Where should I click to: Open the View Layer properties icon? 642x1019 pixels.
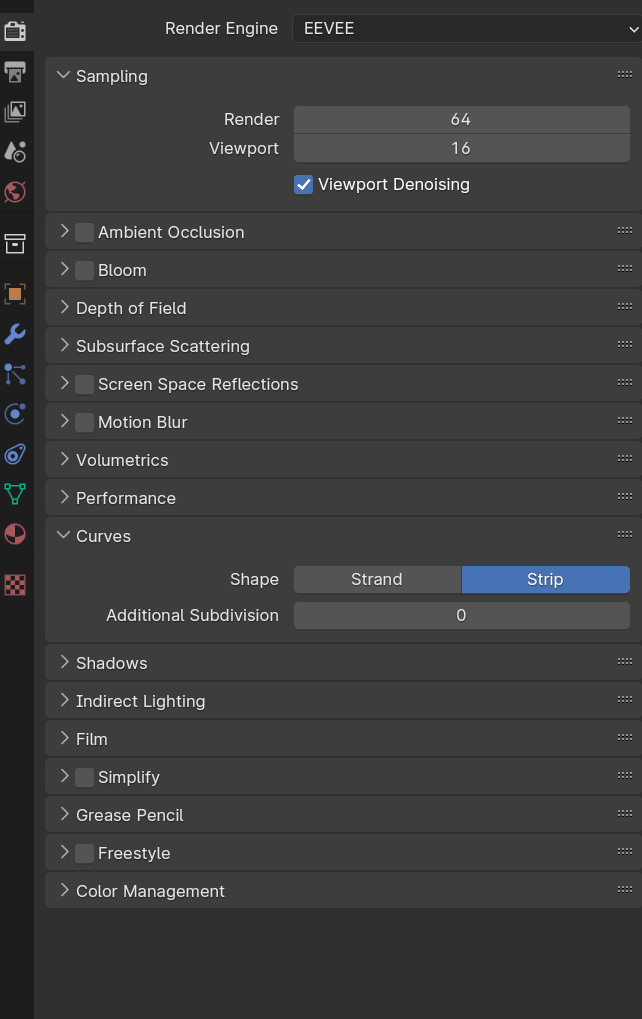(x=15, y=112)
